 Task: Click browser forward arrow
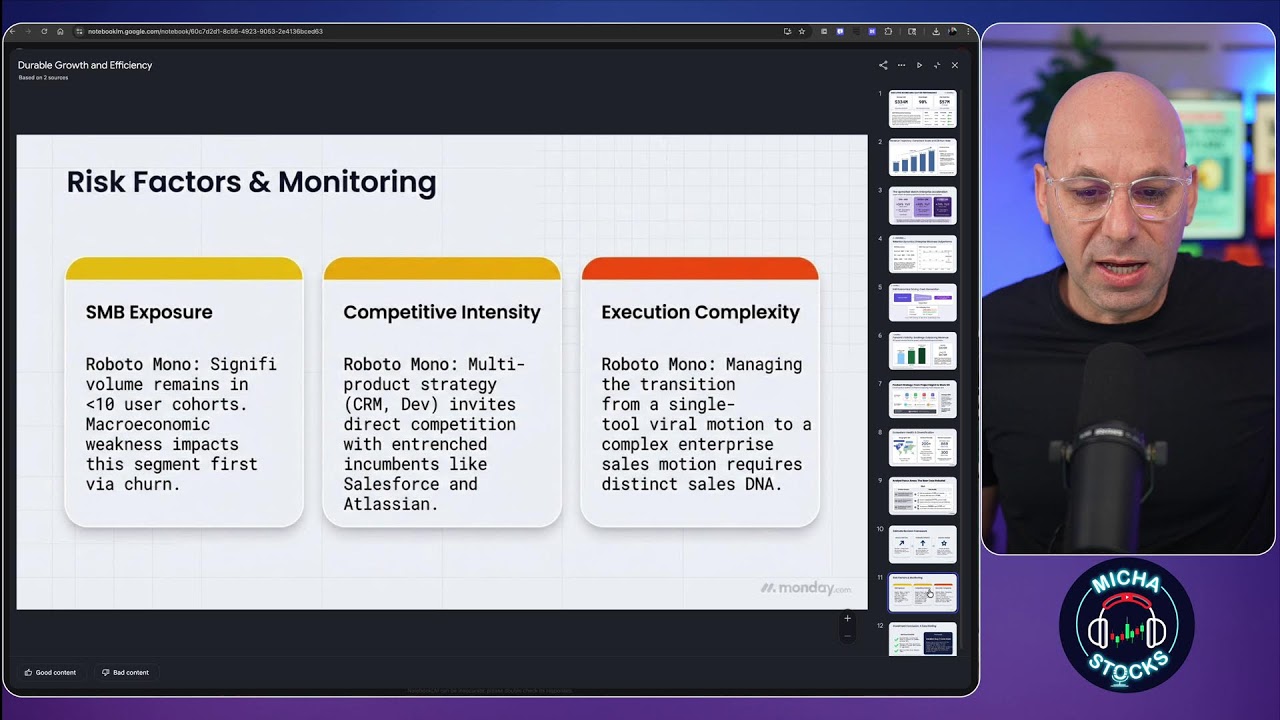[x=29, y=31]
